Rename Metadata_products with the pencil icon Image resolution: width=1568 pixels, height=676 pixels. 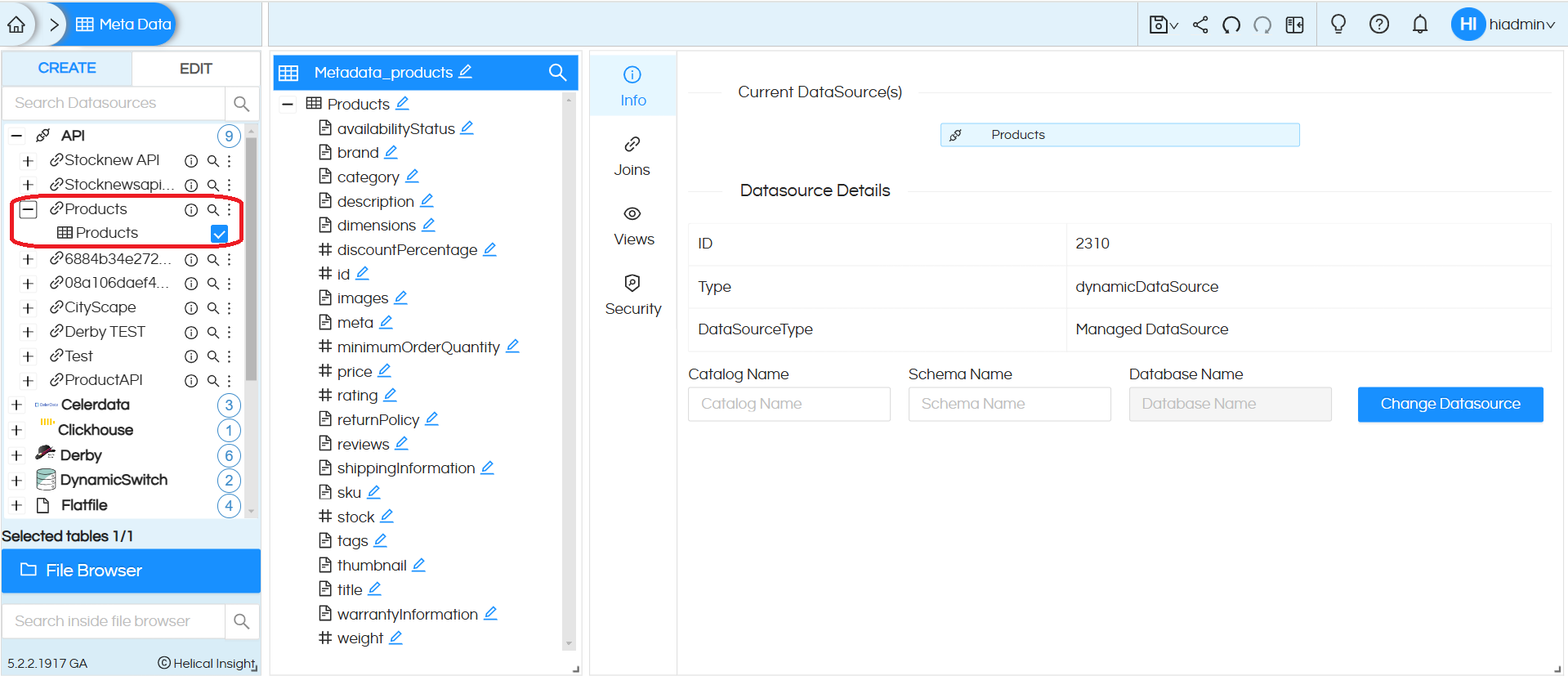pyautogui.click(x=465, y=72)
